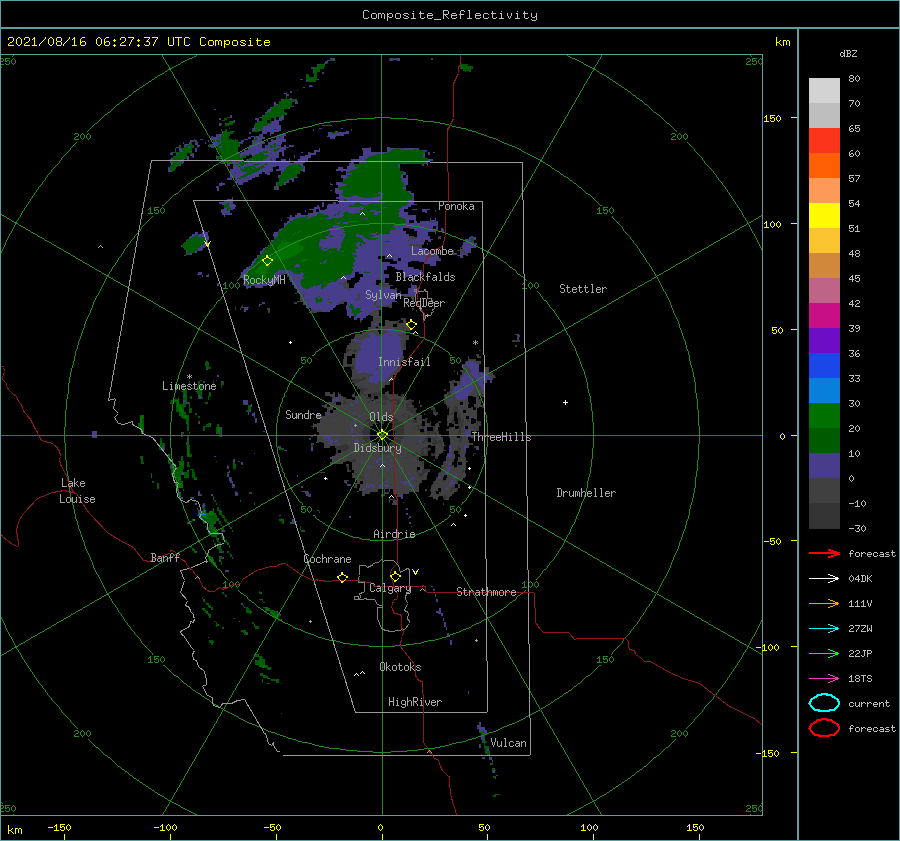Screen dimensions: 900x841
Task: Click the current legend text
Action: click(x=869, y=703)
